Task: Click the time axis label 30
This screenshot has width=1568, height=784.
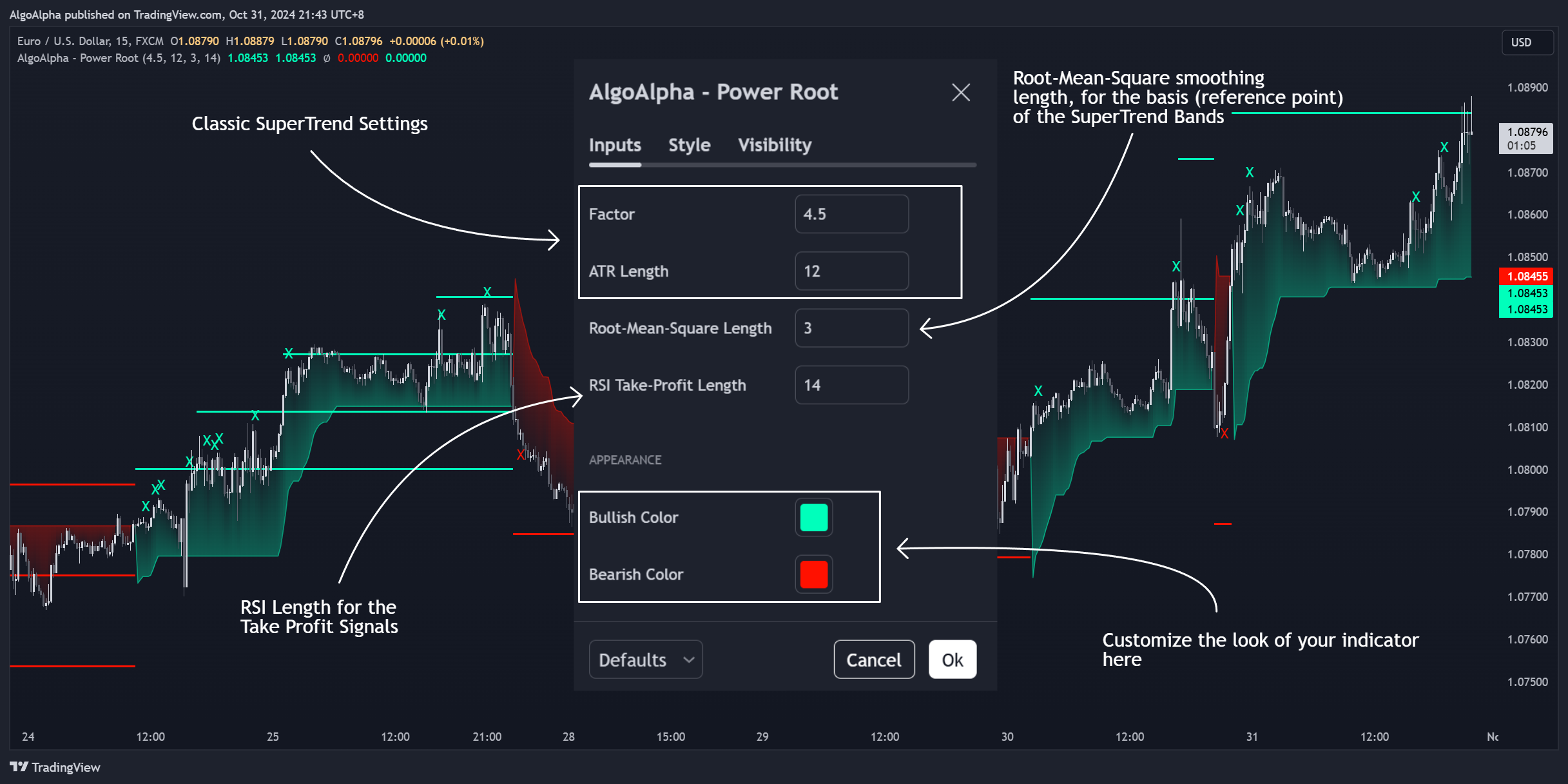Action: click(x=1007, y=737)
